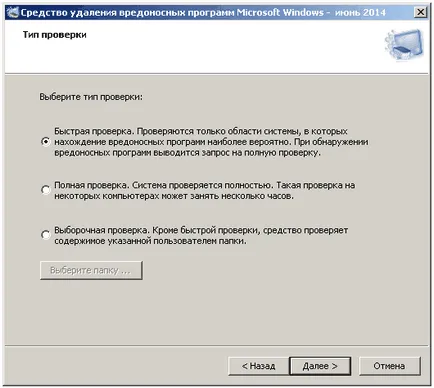Select the Выборочная проверка radio button
Screen dimensions: 434x388
(45, 235)
